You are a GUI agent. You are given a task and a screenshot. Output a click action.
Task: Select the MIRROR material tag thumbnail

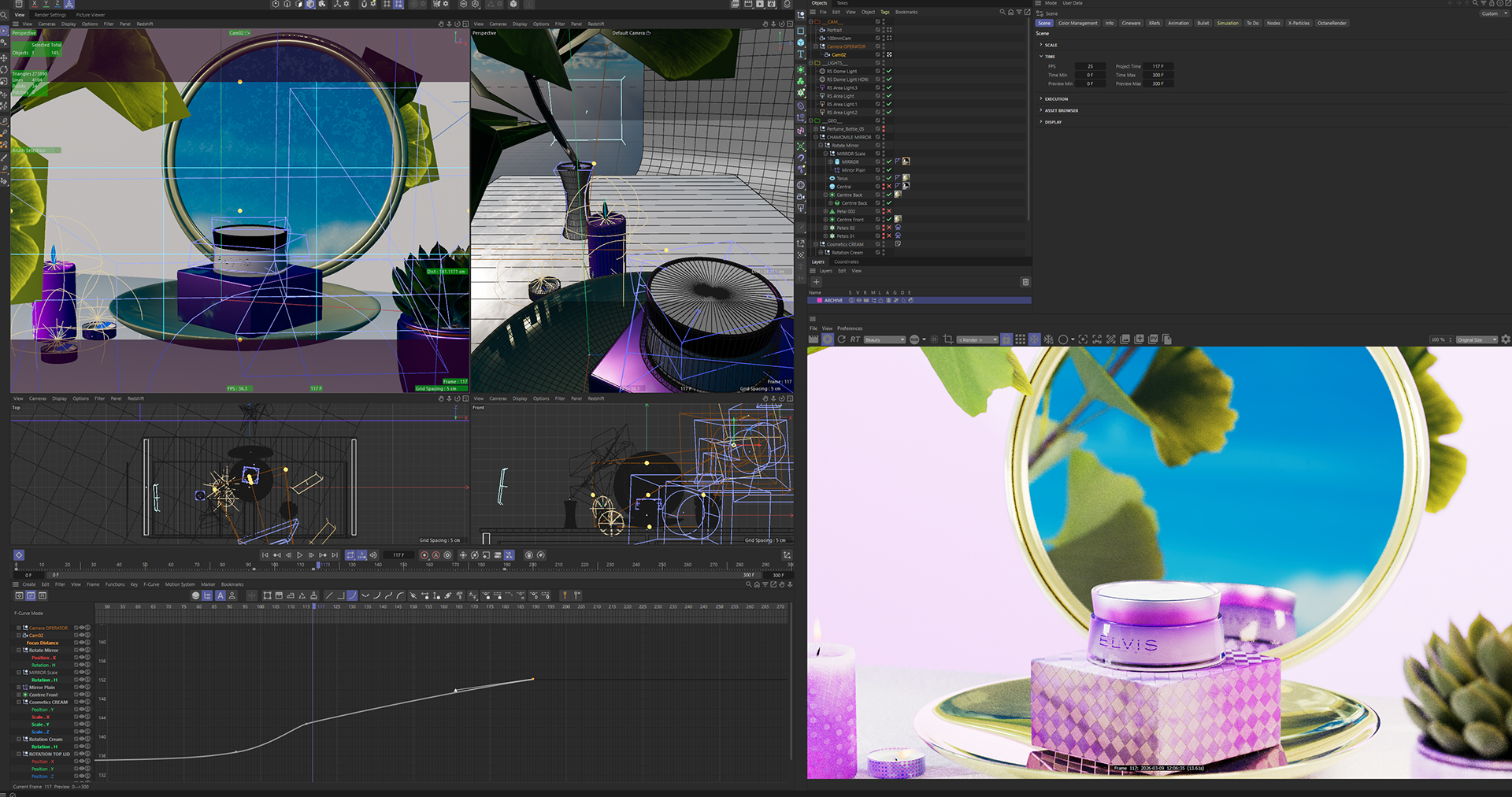point(906,161)
